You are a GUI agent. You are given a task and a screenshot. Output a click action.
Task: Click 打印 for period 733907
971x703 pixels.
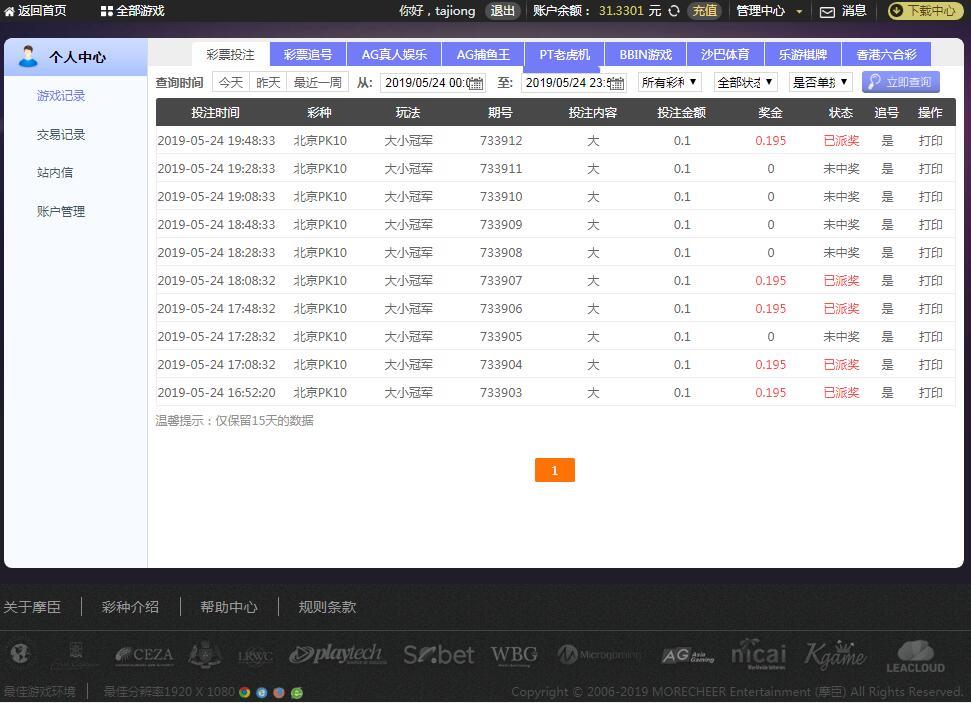[x=930, y=281]
